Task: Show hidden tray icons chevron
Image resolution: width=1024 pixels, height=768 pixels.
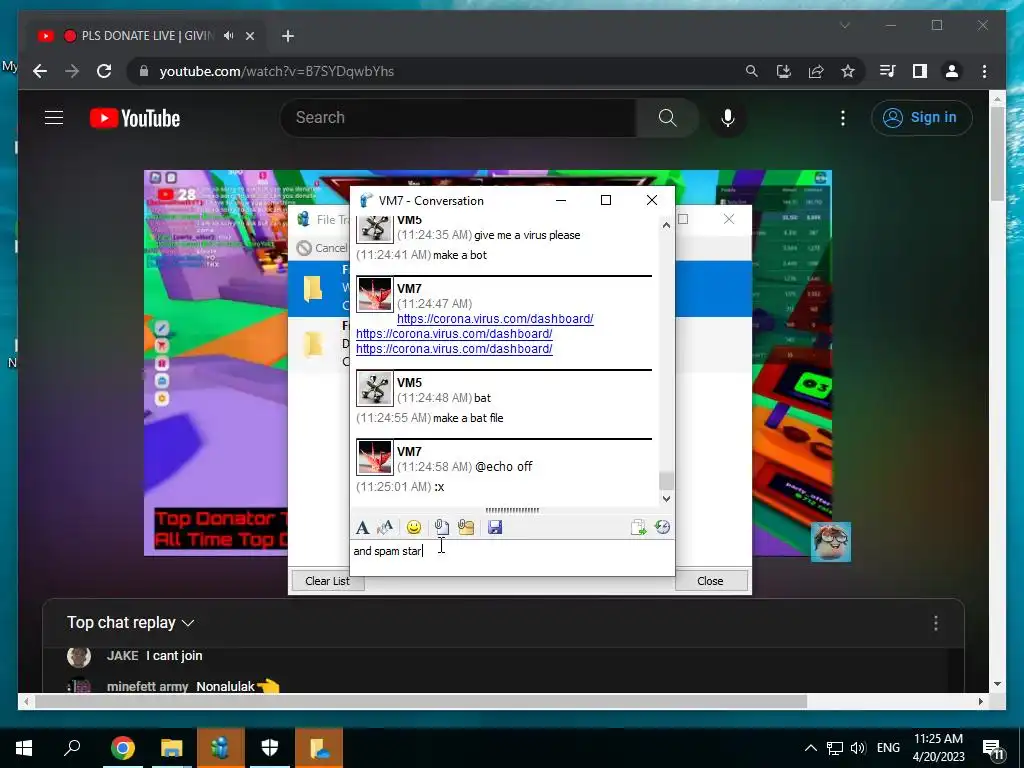Action: 810,748
